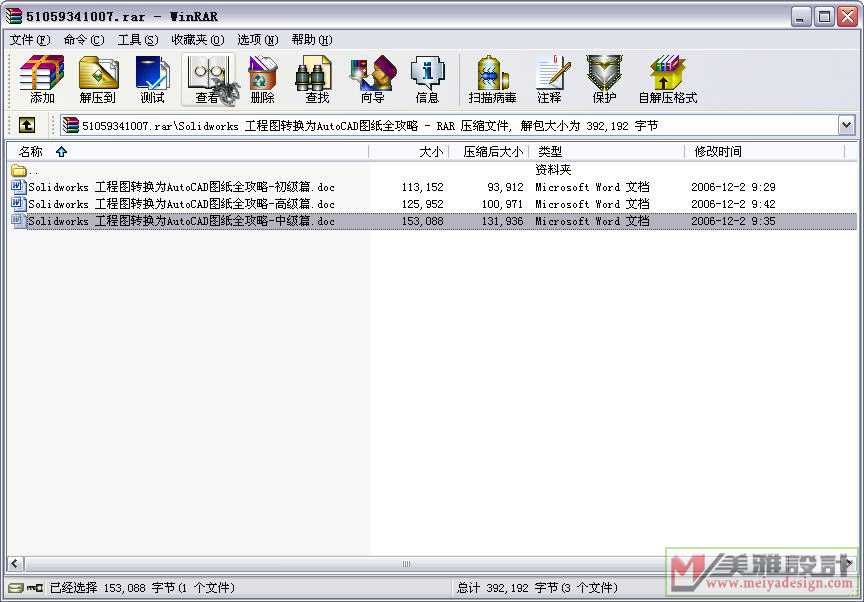Launch the 向导 (Wizard) tool
This screenshot has width=864, height=602.
point(372,79)
